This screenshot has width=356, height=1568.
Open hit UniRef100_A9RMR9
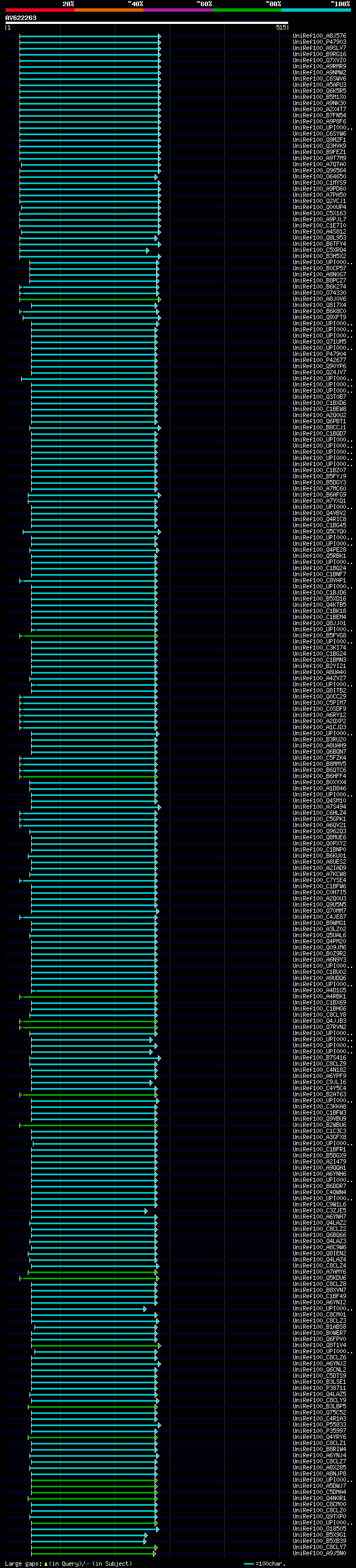click(x=319, y=66)
